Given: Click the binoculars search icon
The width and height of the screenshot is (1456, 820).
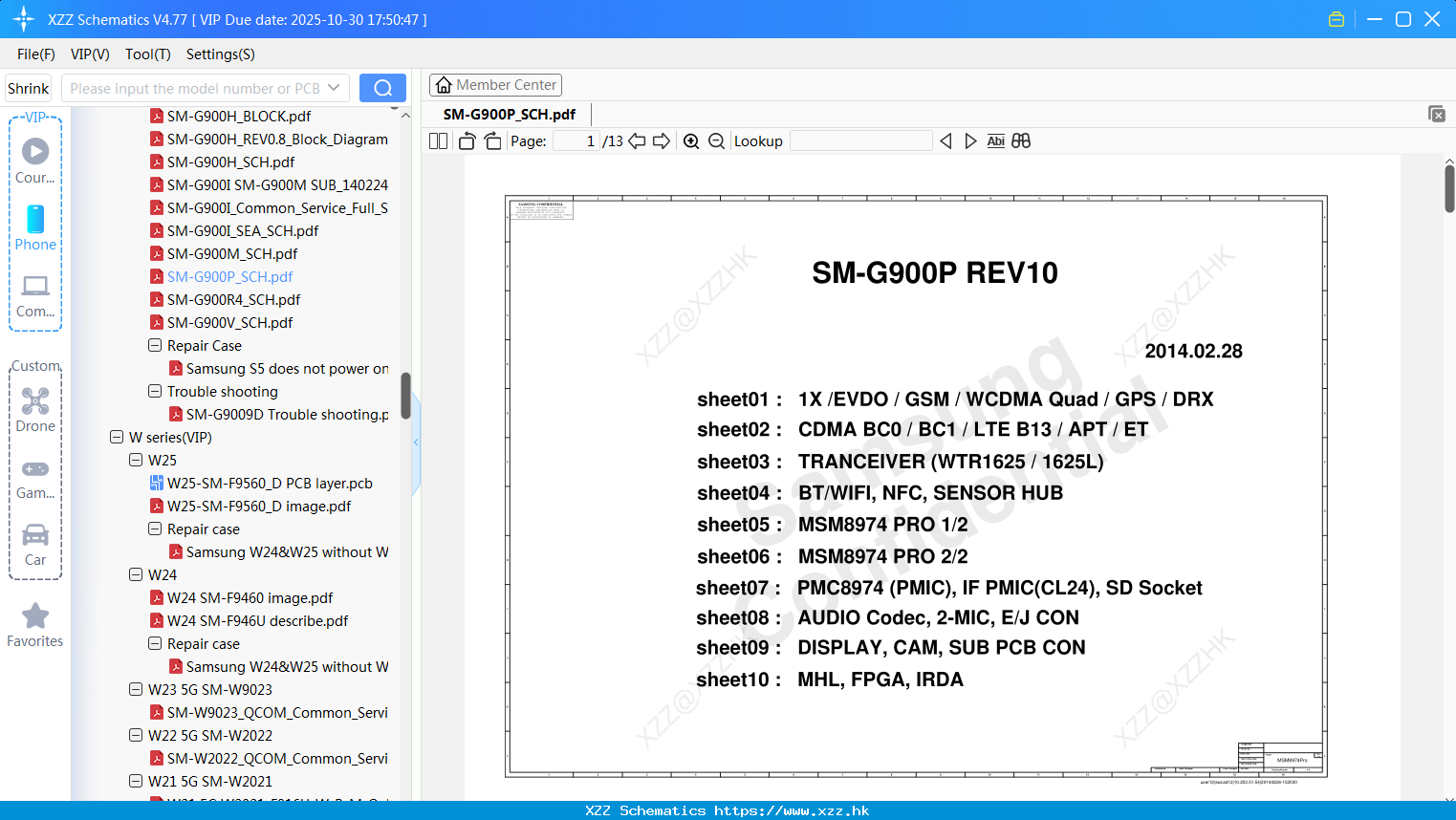Looking at the screenshot, I should point(1021,141).
